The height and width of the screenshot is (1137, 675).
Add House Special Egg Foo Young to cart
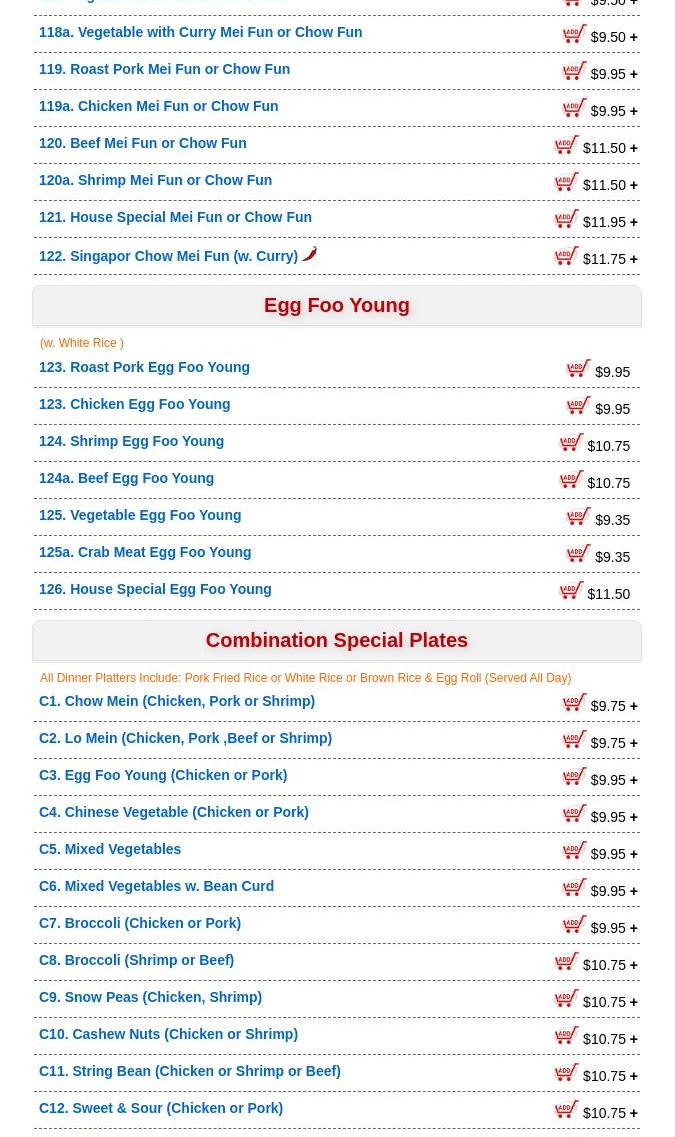tap(571, 591)
